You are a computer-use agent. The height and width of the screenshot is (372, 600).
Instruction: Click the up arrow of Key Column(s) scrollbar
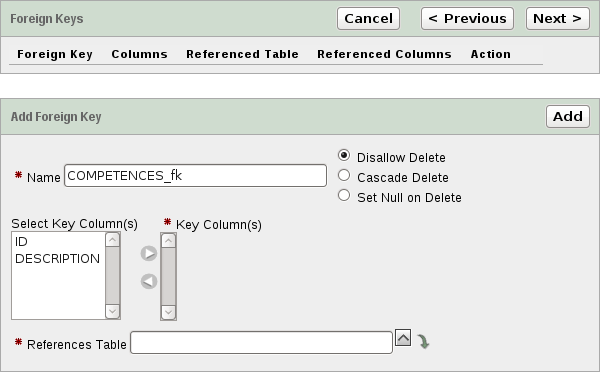pyautogui.click(x=168, y=241)
